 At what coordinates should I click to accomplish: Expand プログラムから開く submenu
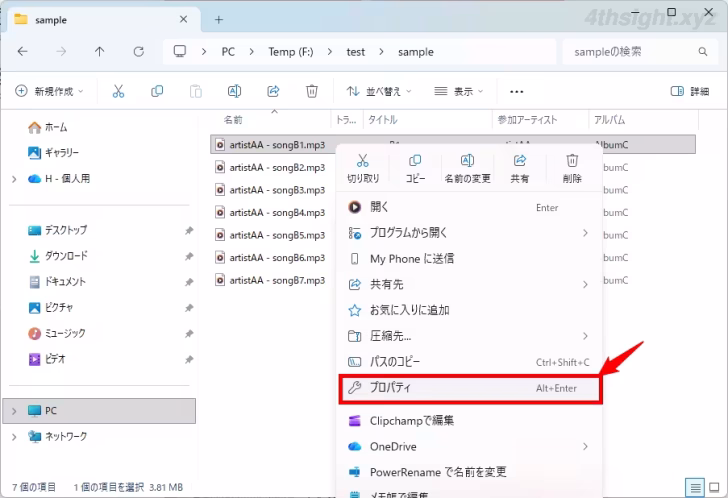click(x=585, y=233)
